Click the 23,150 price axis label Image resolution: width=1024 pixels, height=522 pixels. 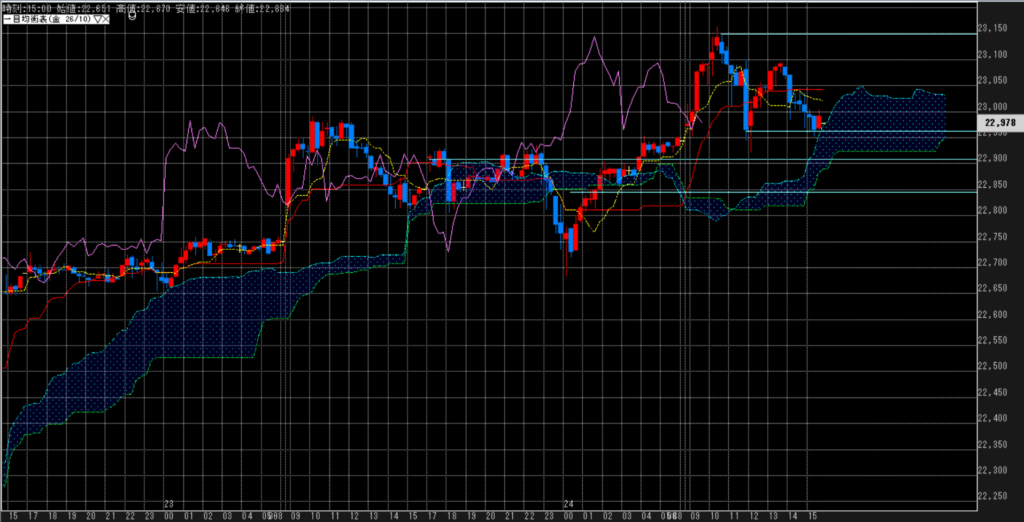click(x=1000, y=28)
